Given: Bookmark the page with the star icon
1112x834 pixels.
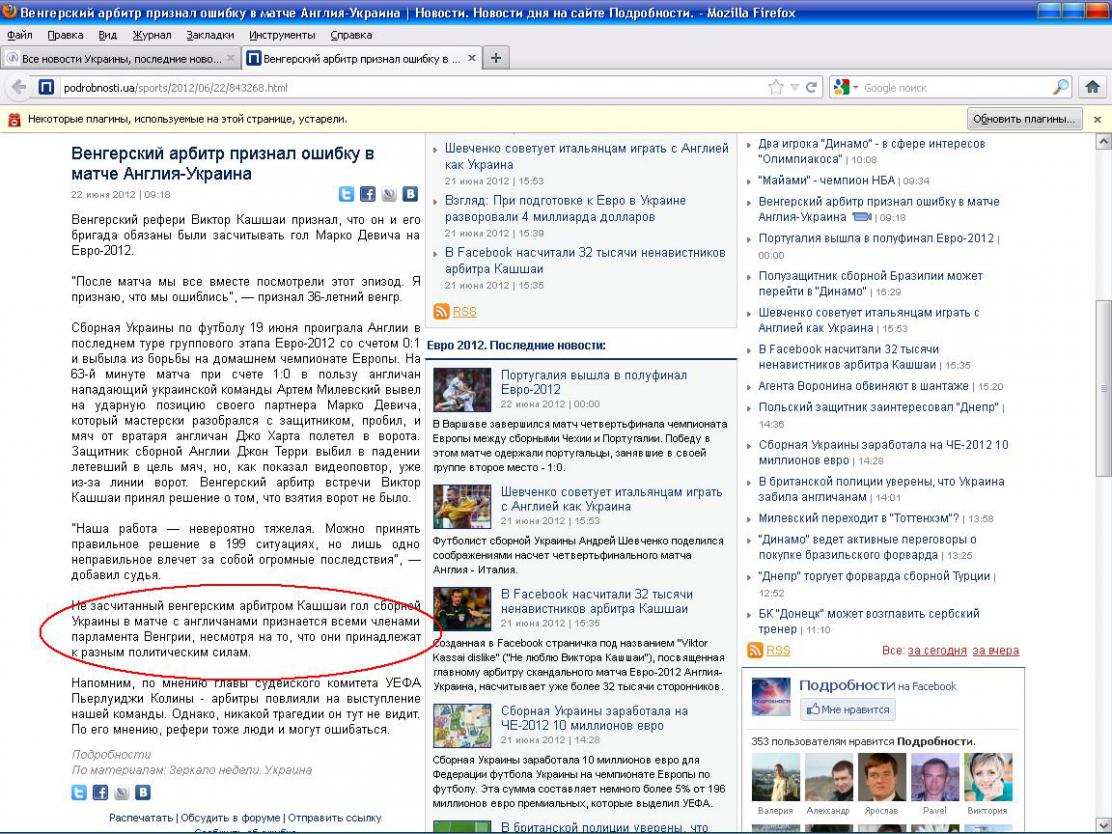Looking at the screenshot, I should tap(776, 87).
